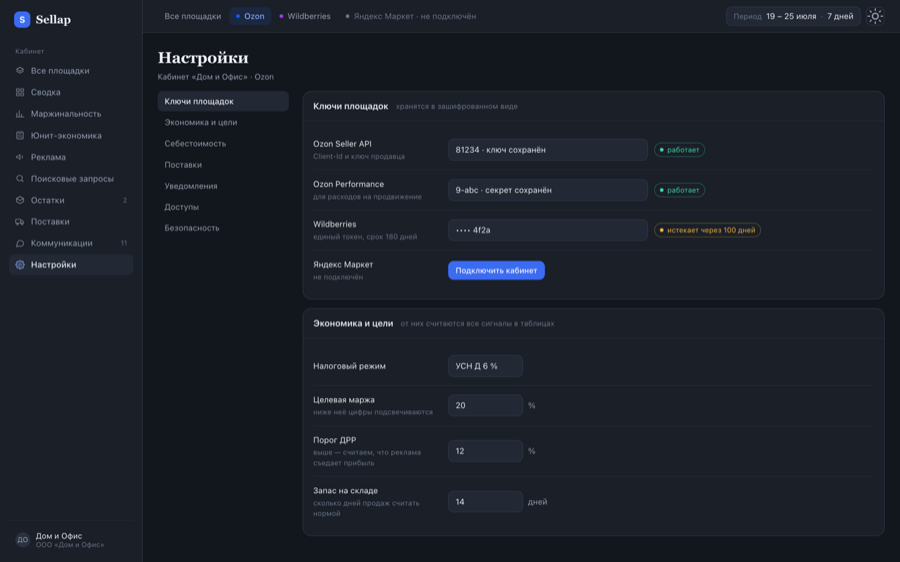
Task: Switch to the Wildberries tab
Action: (305, 16)
